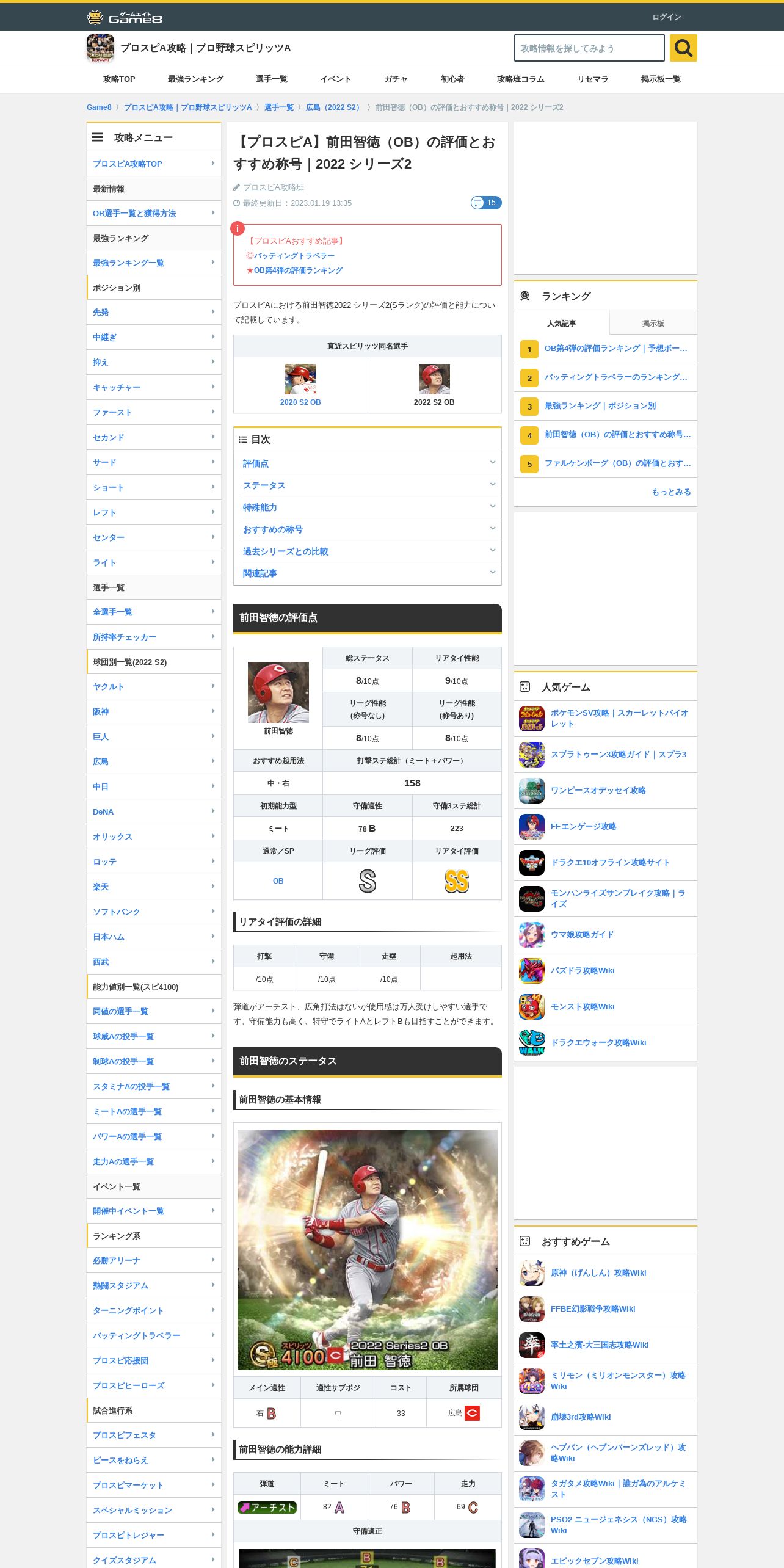Open the FE Engage game icon
The image size is (784, 1568).
coord(532,827)
